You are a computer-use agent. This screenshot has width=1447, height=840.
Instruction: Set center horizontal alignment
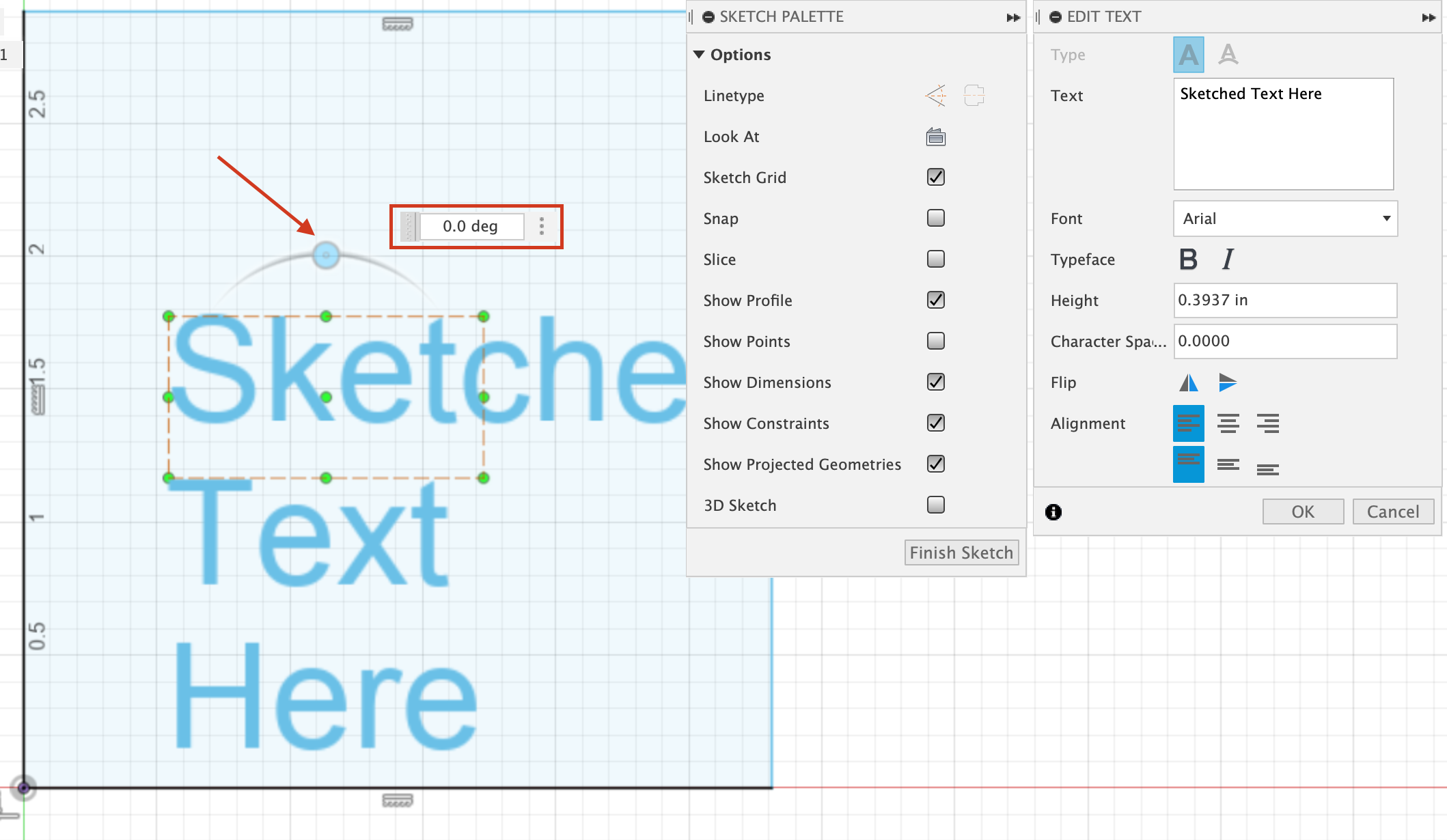click(1228, 423)
